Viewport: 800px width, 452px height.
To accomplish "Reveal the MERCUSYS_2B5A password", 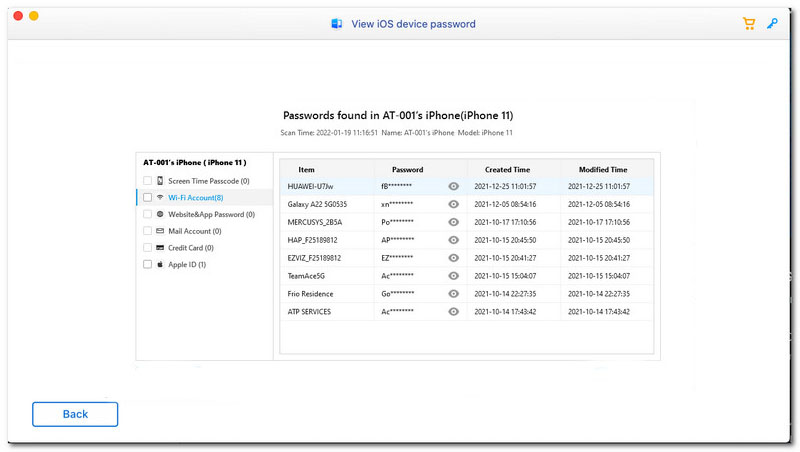I will 454,222.
